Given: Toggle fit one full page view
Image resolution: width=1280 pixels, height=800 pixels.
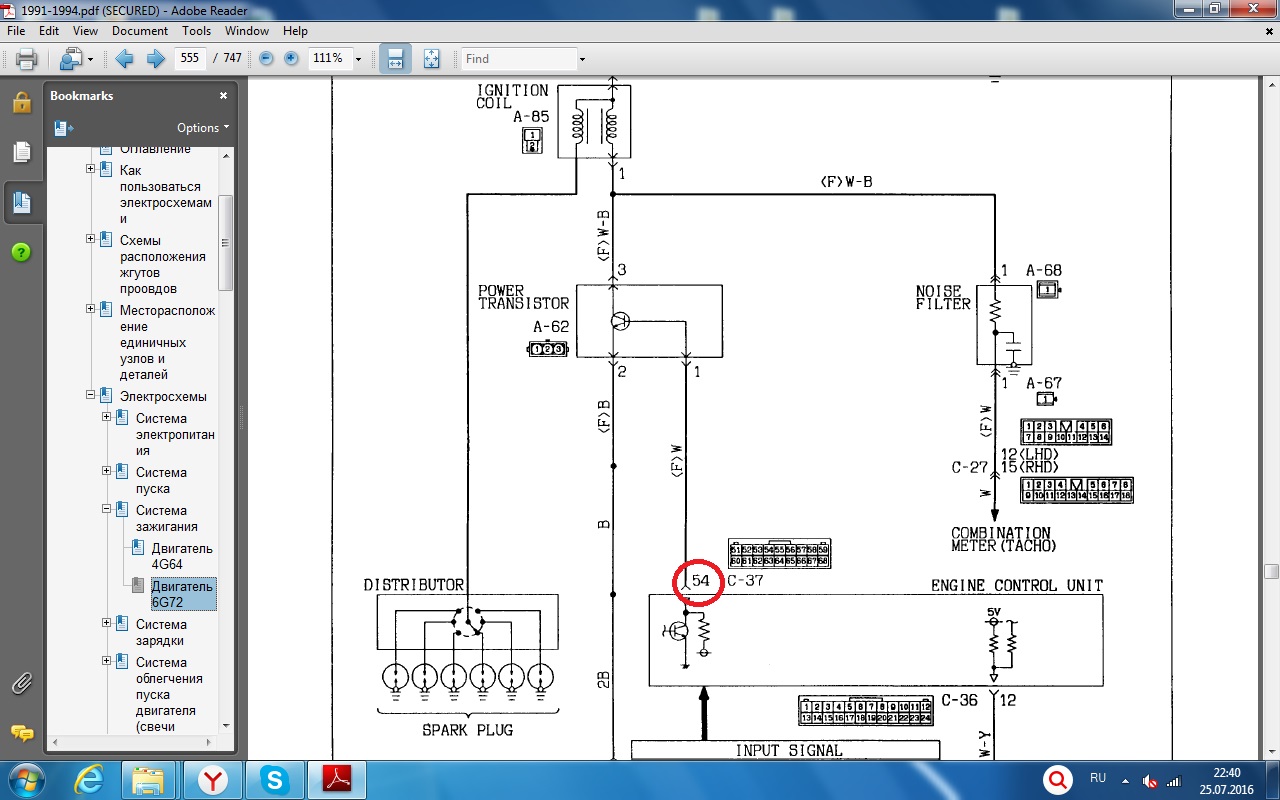Looking at the screenshot, I should coord(431,59).
